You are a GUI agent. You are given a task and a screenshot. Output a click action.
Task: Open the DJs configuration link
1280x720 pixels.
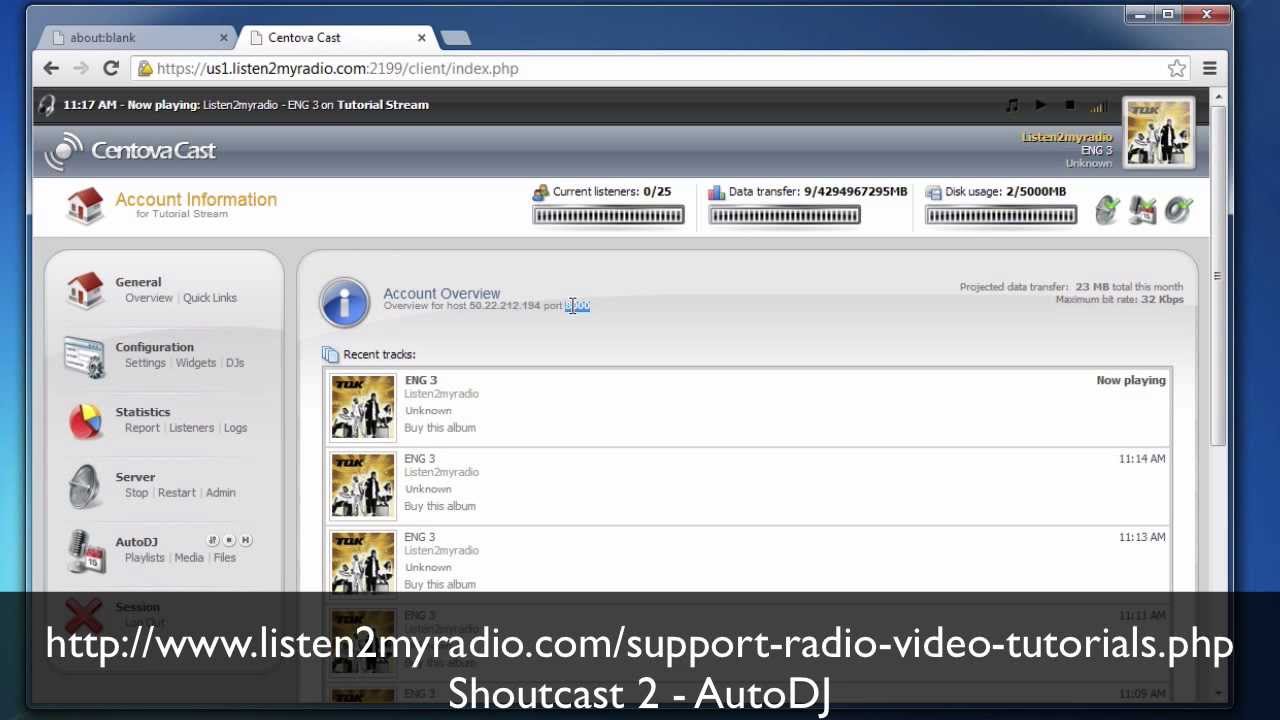pos(235,363)
